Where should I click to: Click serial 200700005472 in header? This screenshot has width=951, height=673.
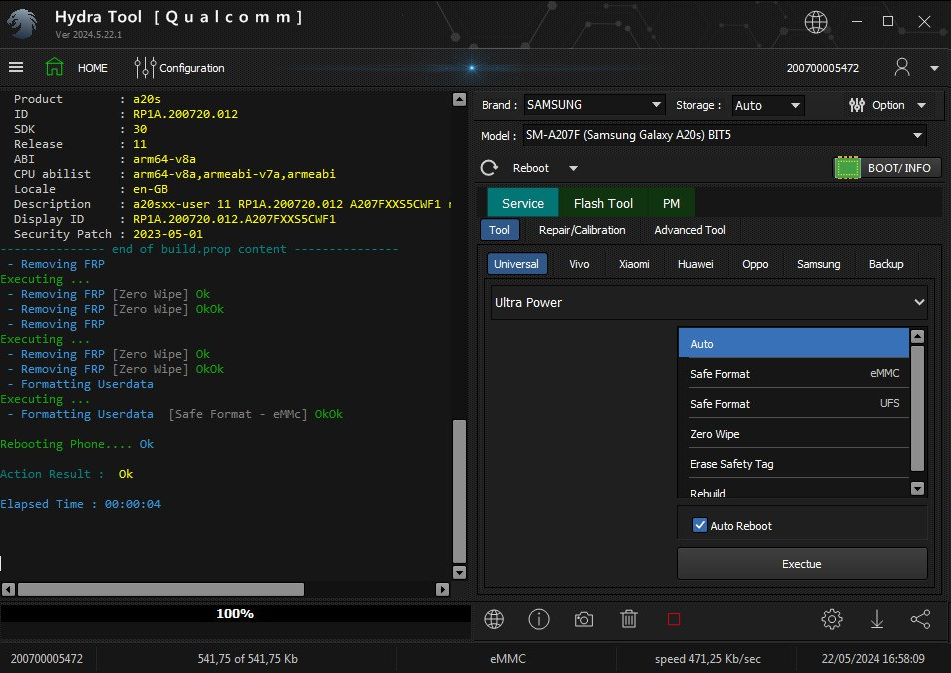point(822,68)
